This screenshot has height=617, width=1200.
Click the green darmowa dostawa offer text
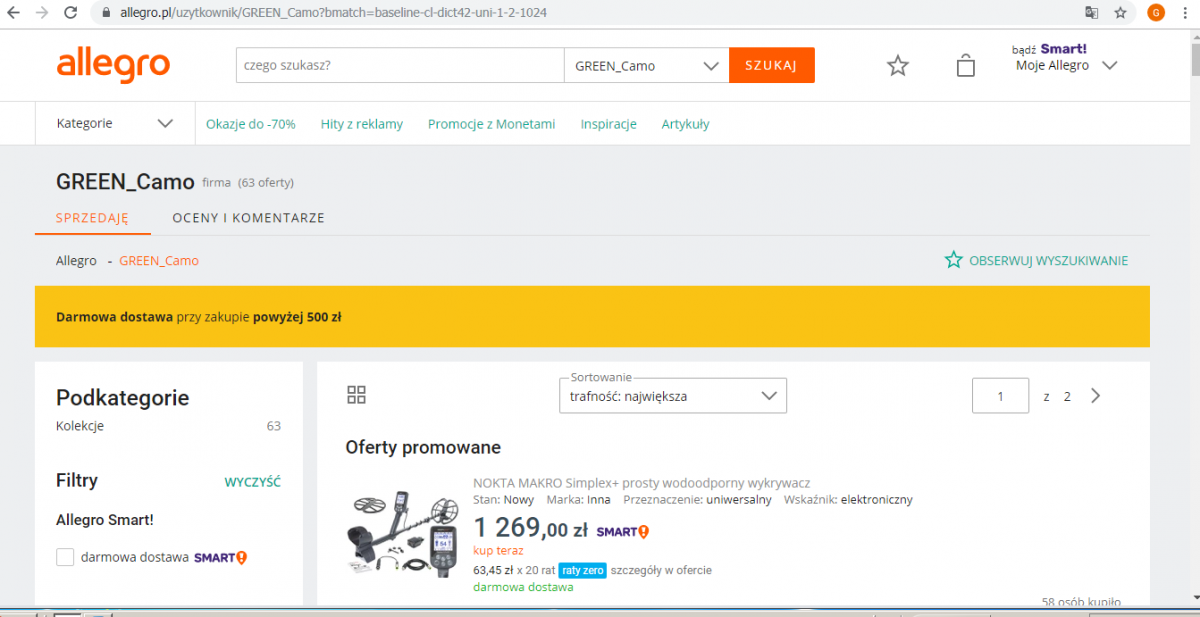(523, 587)
